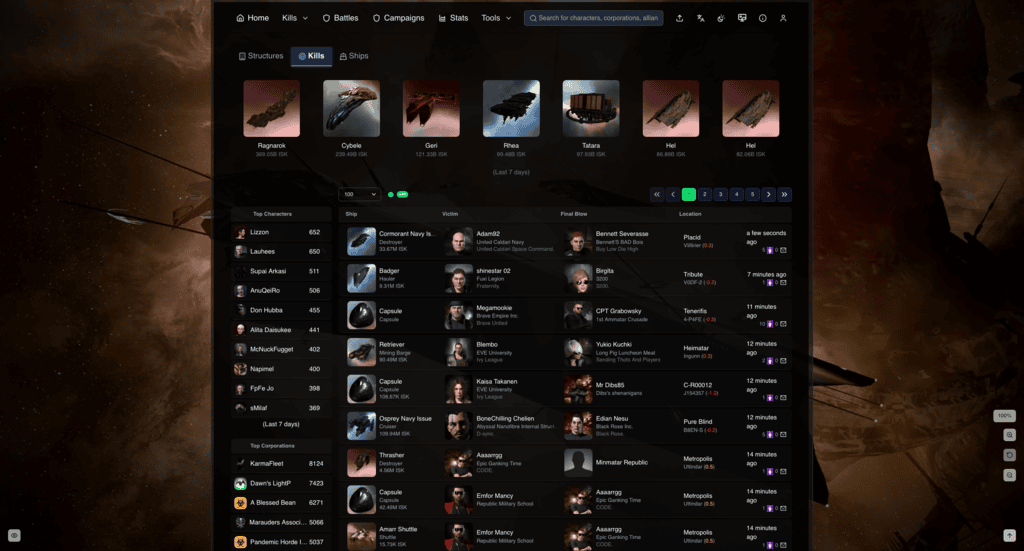
Task: Click the Cormorant Navy Issue ship icon
Action: (361, 242)
